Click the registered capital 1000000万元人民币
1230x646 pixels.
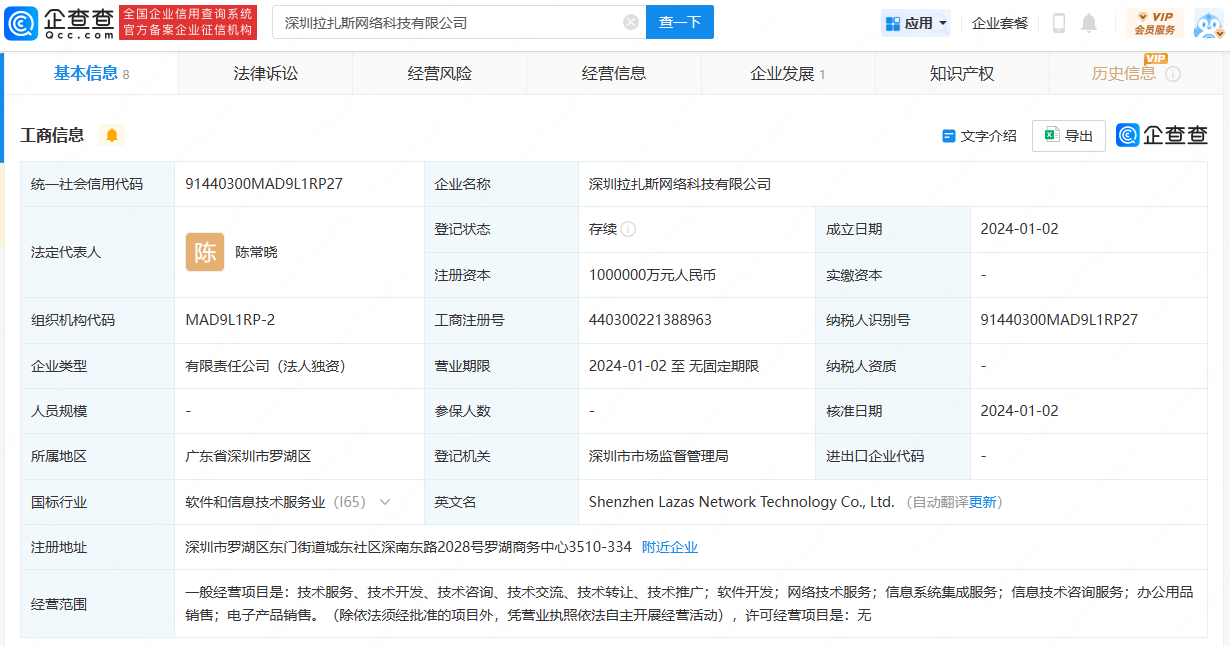652,275
